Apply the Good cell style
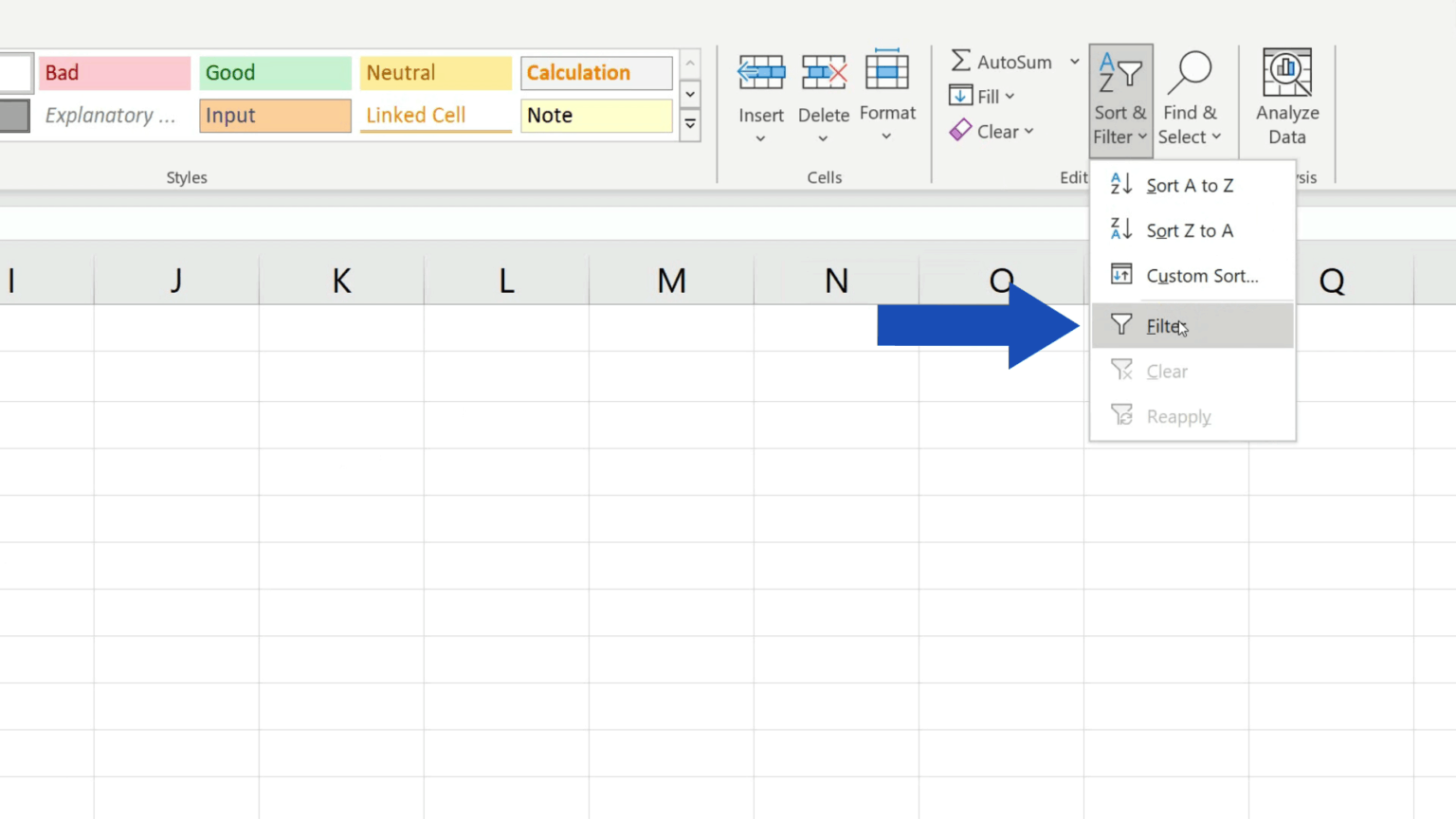Image resolution: width=1456 pixels, height=819 pixels. (x=275, y=72)
